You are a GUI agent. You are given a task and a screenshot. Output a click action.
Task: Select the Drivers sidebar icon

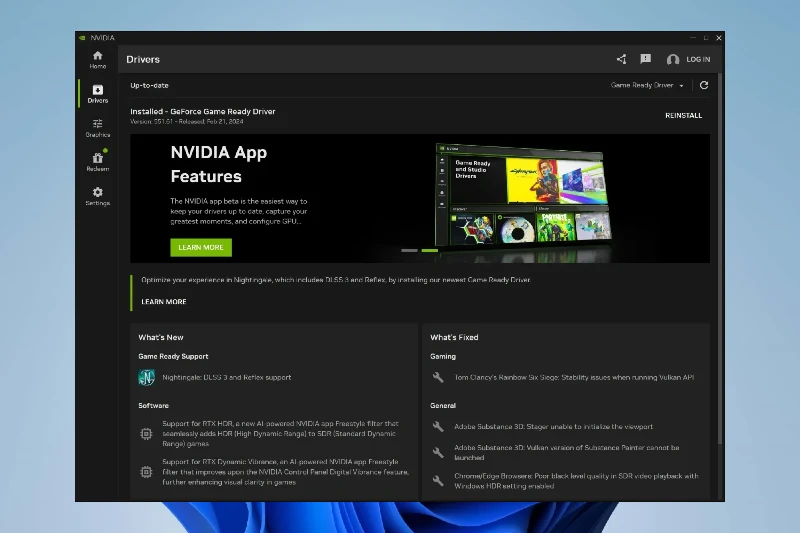(97, 93)
